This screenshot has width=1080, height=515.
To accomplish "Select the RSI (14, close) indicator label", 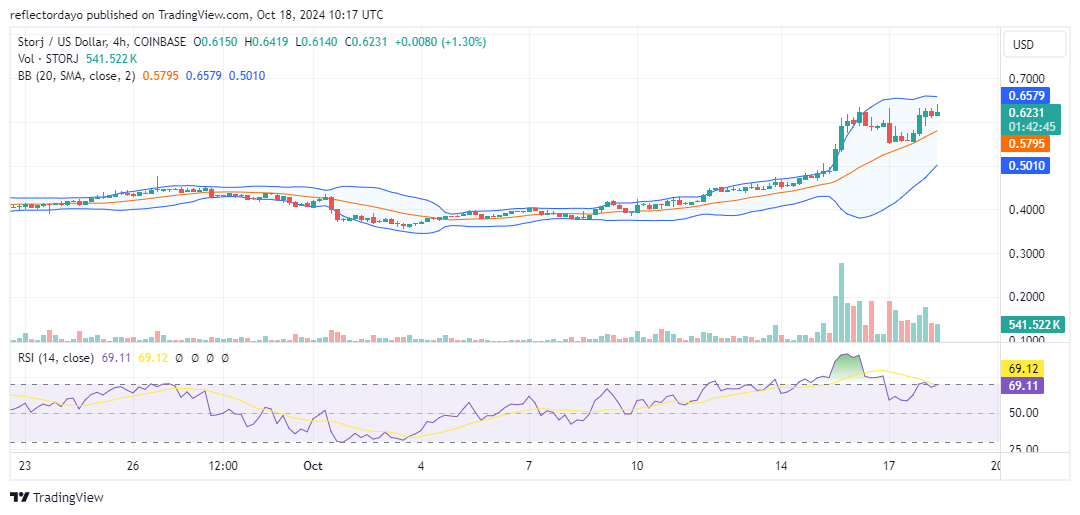I will click(55, 358).
